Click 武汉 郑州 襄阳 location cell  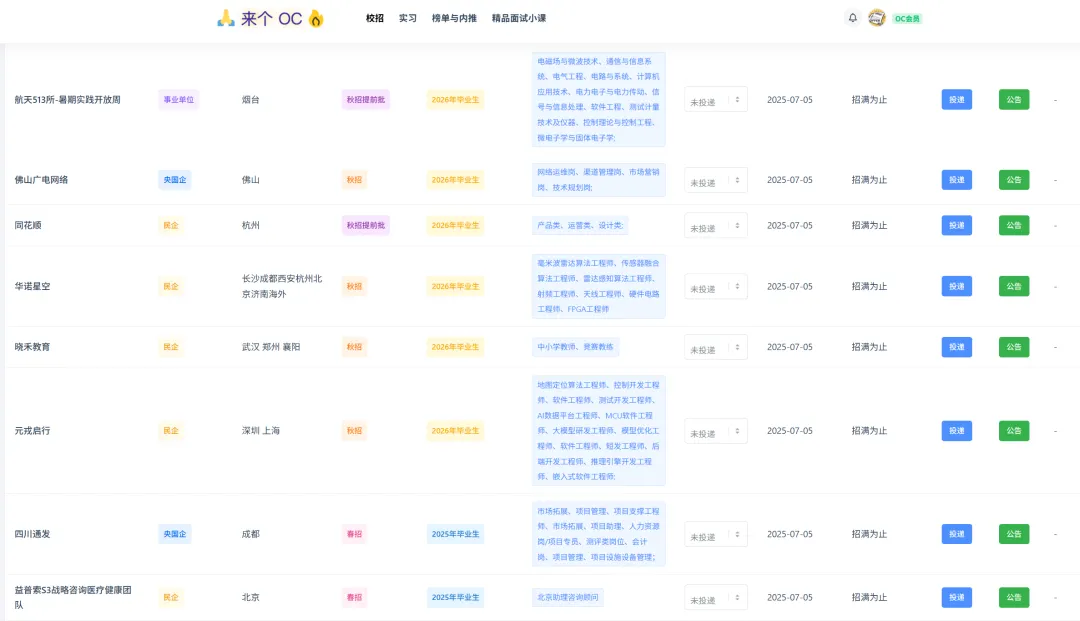point(271,347)
